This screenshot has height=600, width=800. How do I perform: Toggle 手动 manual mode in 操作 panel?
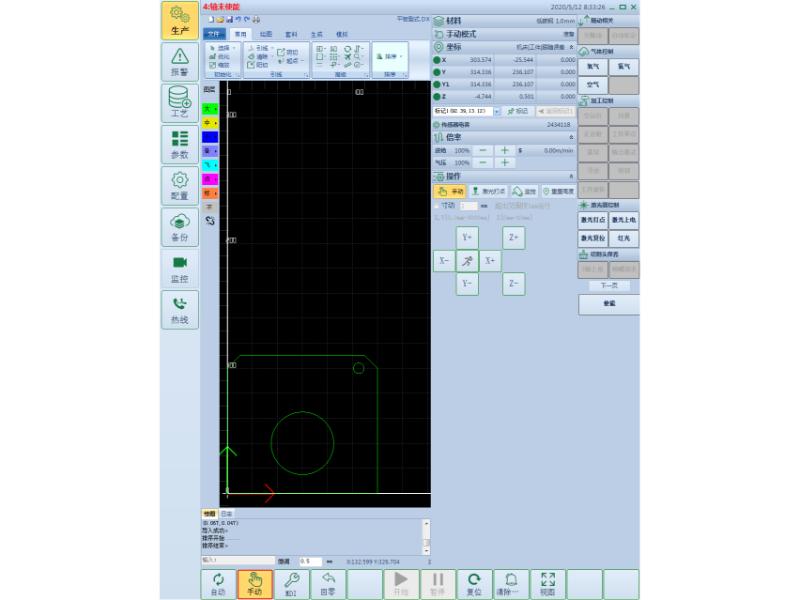point(451,191)
